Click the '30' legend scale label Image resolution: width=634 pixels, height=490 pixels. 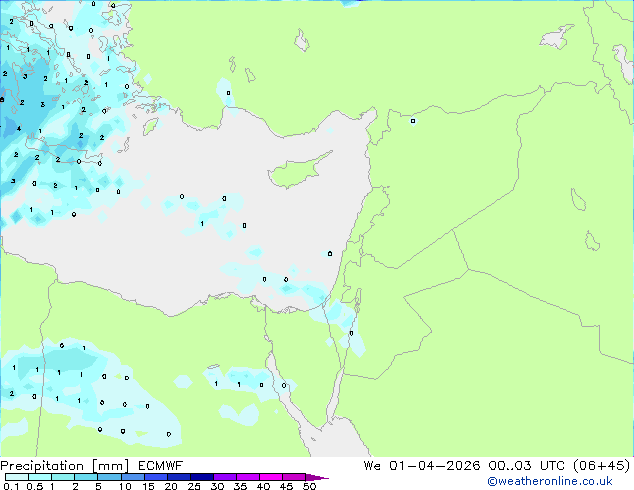coord(217,486)
